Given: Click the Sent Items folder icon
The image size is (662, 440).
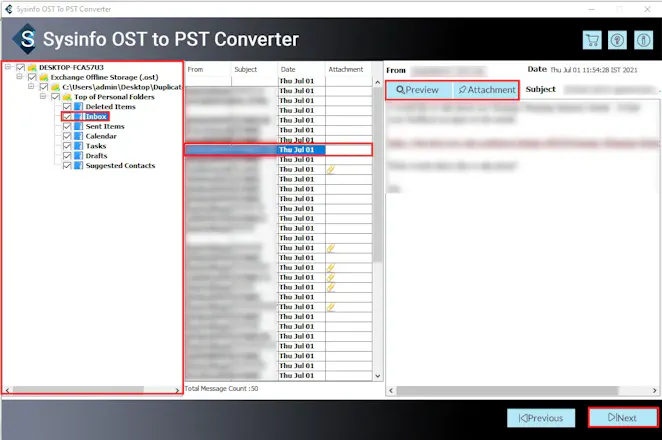Looking at the screenshot, I should pyautogui.click(x=79, y=126).
